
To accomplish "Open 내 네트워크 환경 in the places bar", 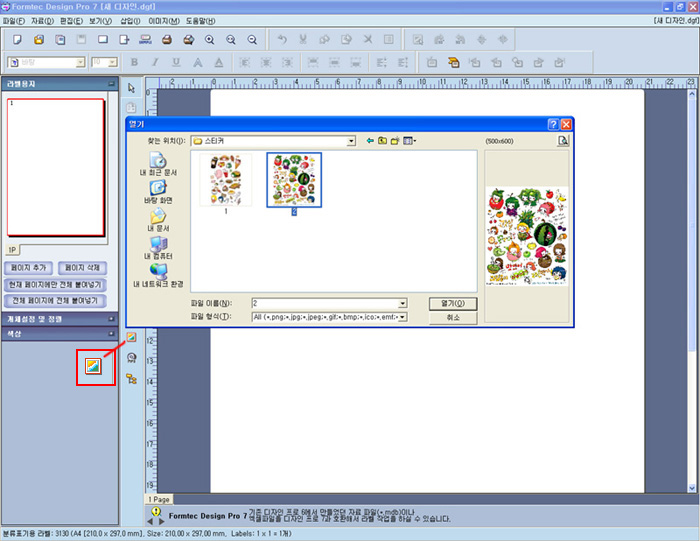I will coord(158,275).
